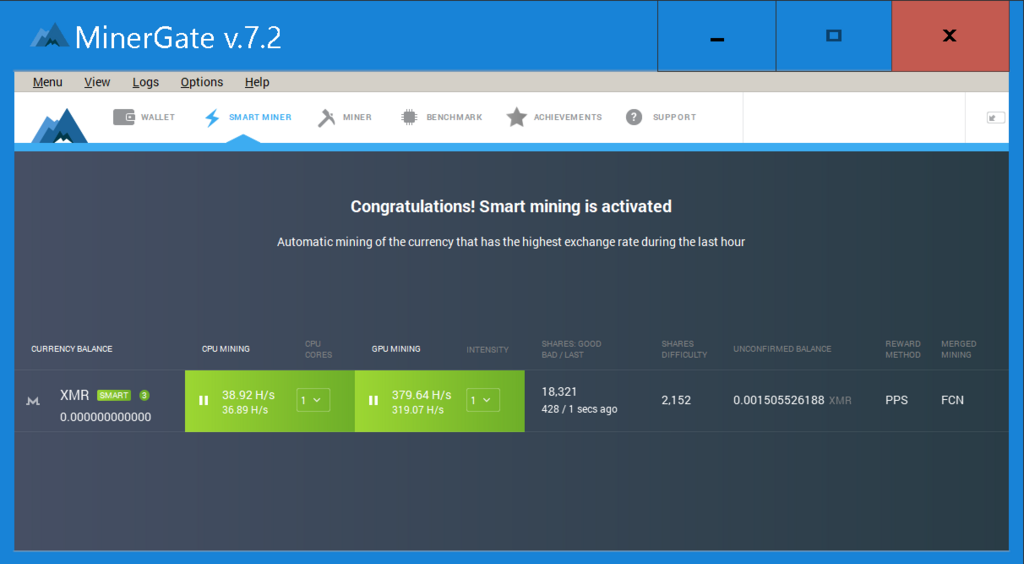The width and height of the screenshot is (1024, 564).
Task: Click the 0.000000000000 currency balance
Action: [105, 416]
